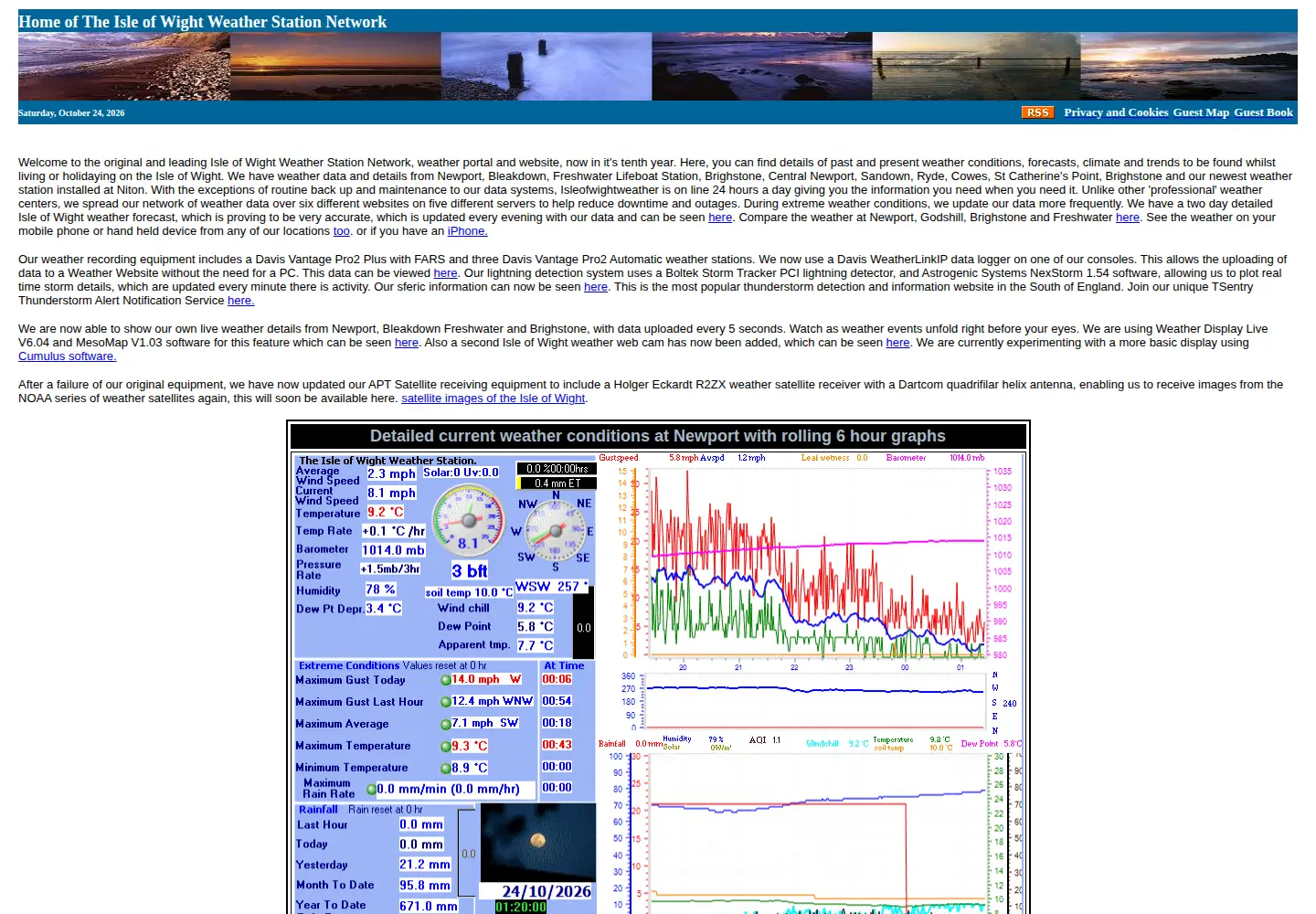Click the round wind speed gauge dial
The image size is (1316, 914).
pos(468,520)
